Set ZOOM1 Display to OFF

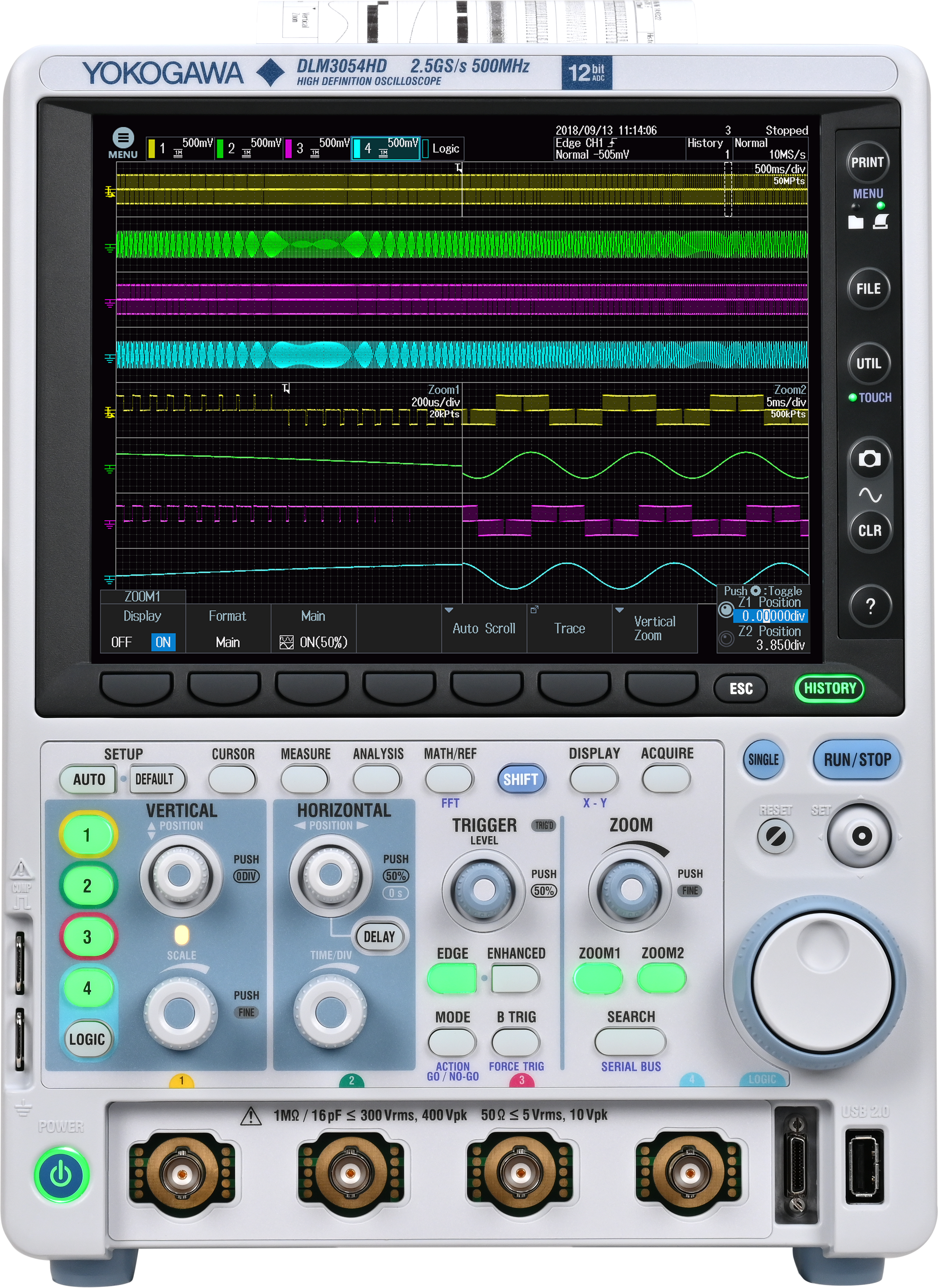(x=121, y=642)
